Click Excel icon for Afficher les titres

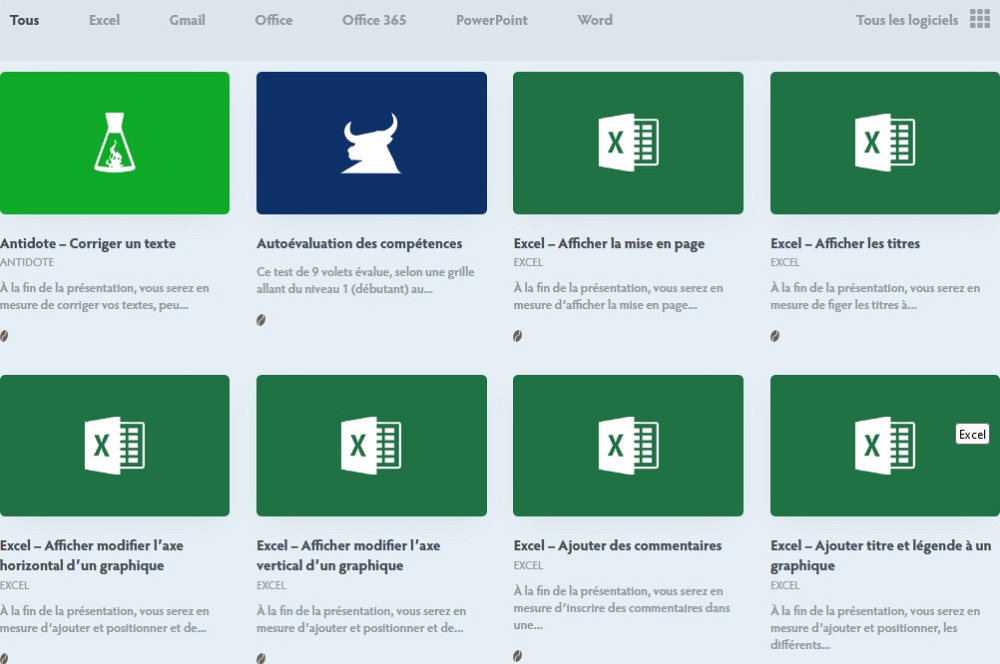click(x=885, y=143)
